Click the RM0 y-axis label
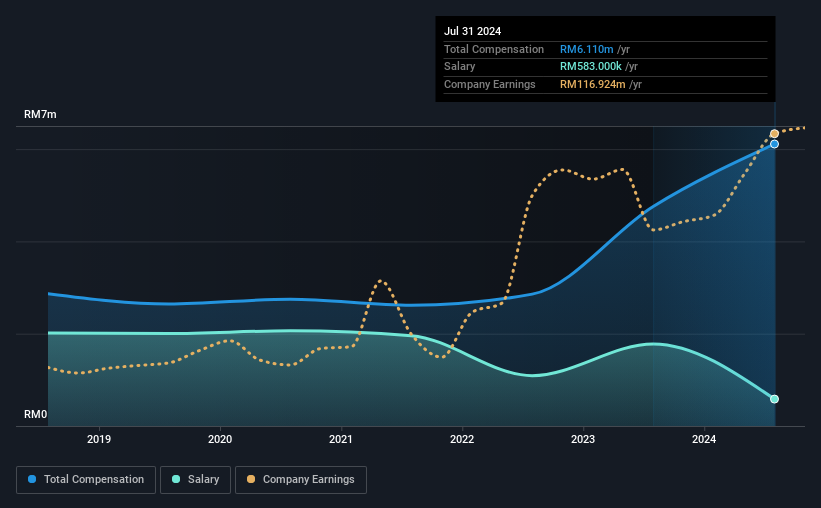The width and height of the screenshot is (821, 508). point(36,414)
